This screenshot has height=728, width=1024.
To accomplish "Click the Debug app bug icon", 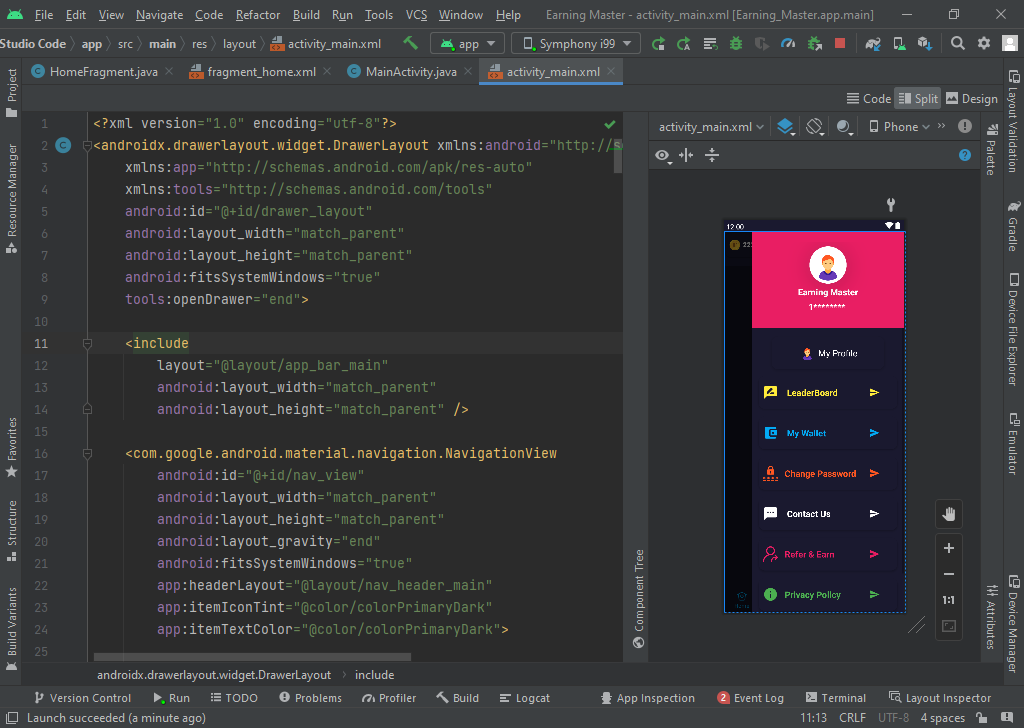I will [x=736, y=44].
